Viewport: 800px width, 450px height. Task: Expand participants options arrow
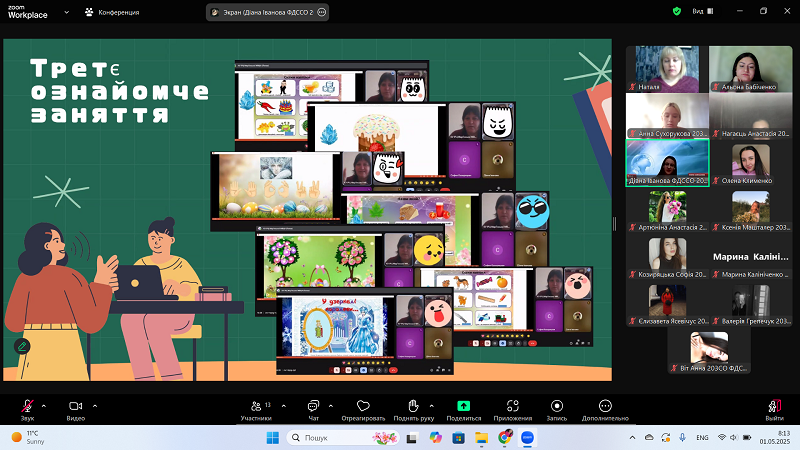284,406
